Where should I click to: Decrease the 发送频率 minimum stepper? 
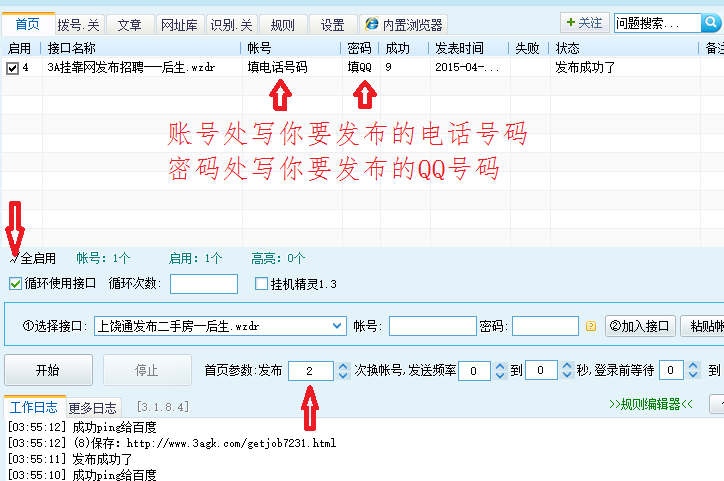click(x=500, y=375)
